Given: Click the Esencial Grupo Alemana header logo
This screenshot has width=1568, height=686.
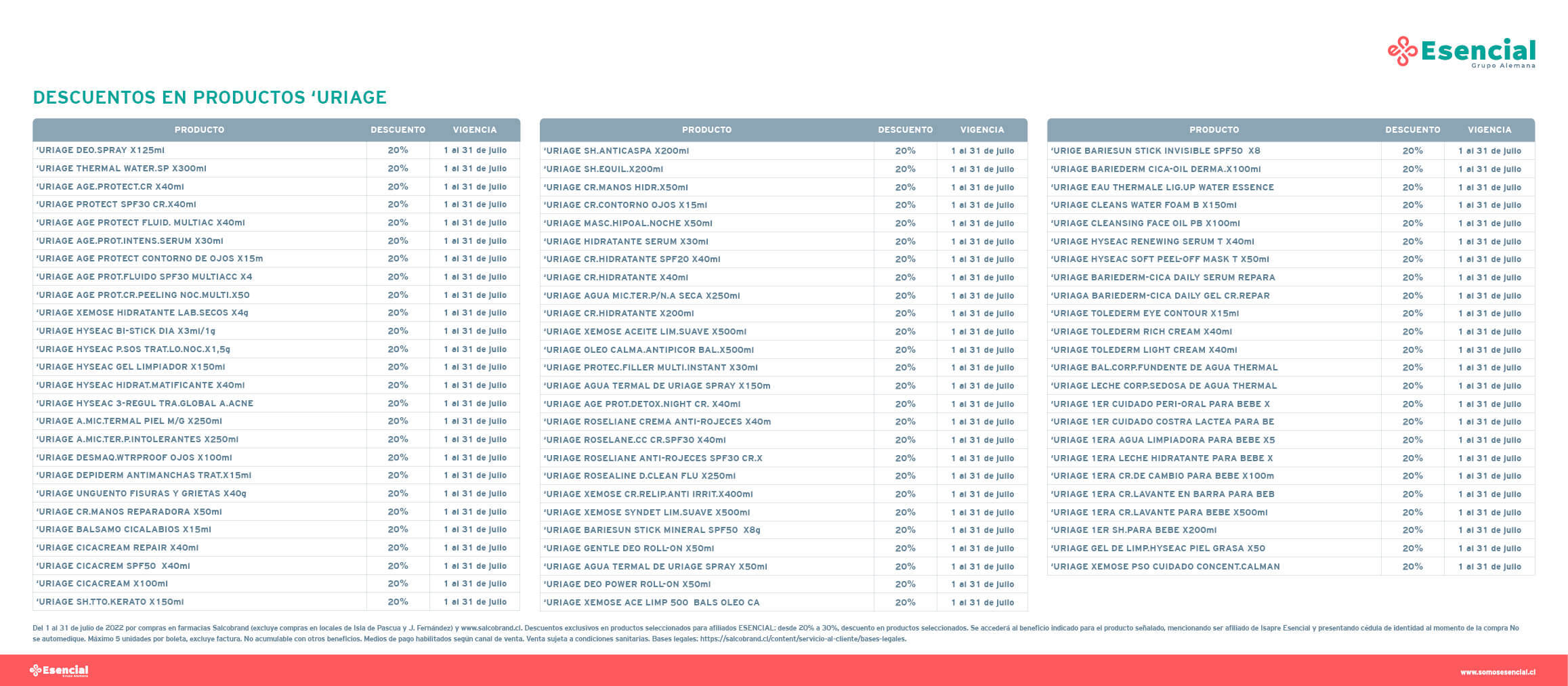Looking at the screenshot, I should click(1462, 52).
